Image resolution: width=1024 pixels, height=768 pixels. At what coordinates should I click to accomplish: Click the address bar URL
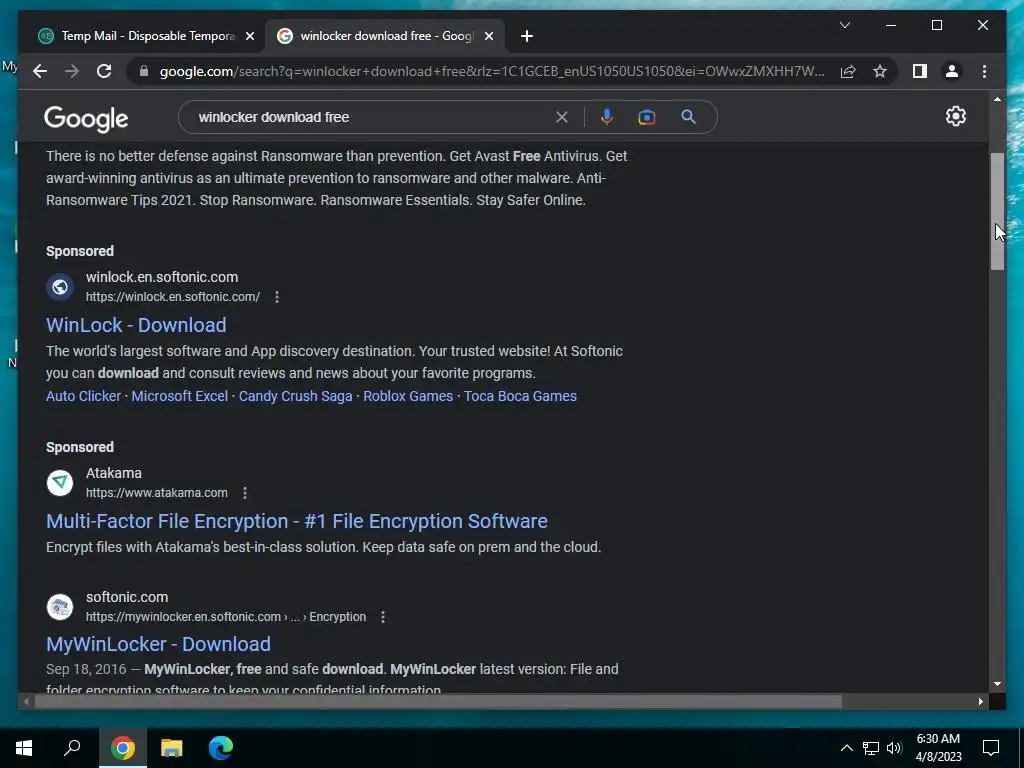[492, 71]
